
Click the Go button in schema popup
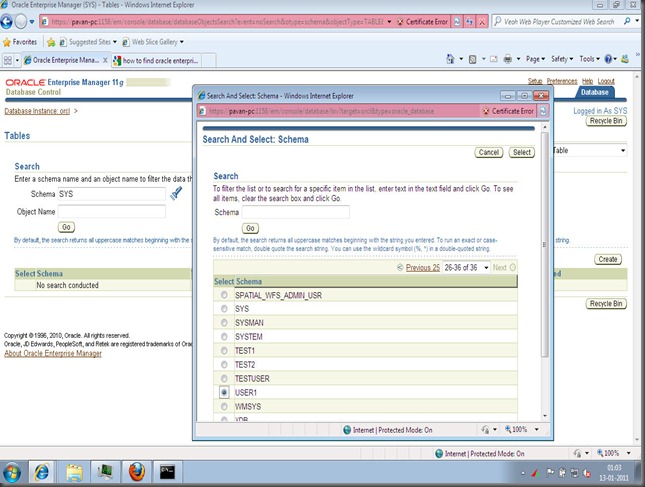pos(250,228)
